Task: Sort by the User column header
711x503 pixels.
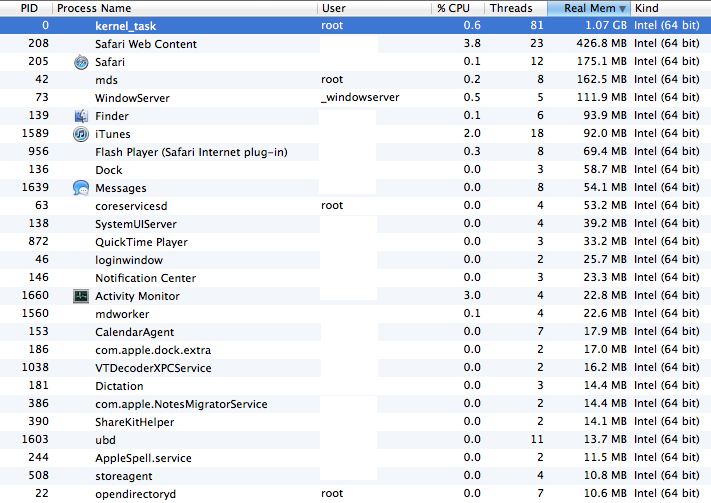Action: tap(374, 8)
